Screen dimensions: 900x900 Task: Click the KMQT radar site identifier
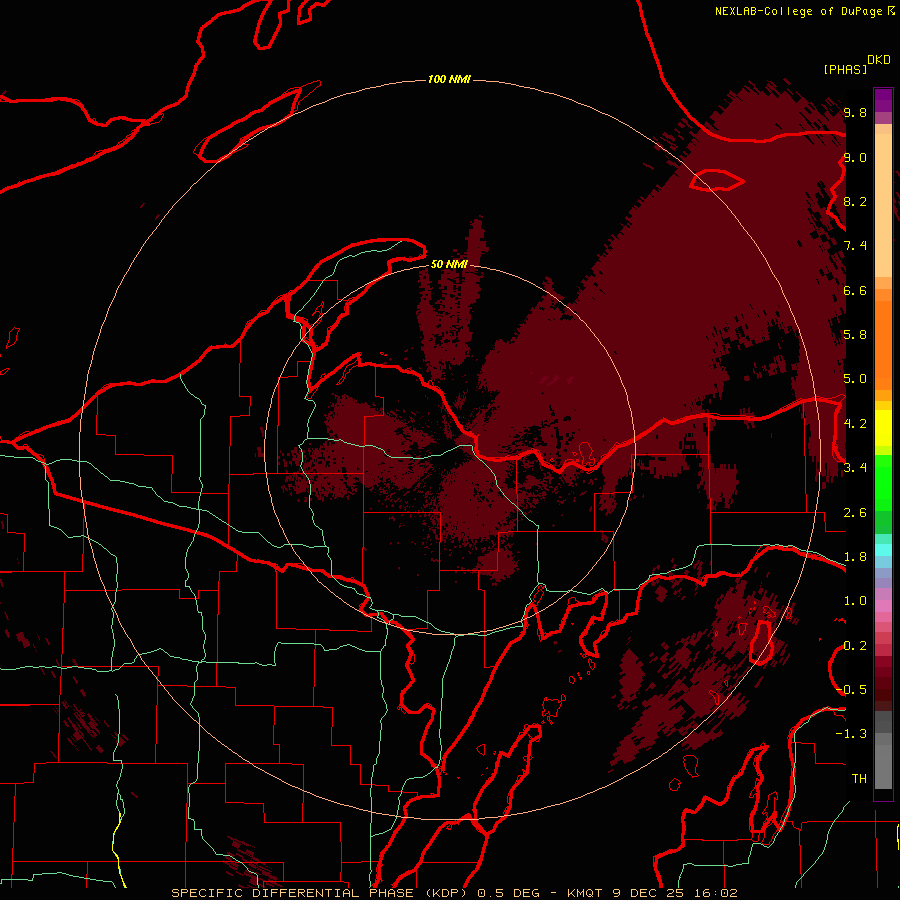(x=585, y=893)
